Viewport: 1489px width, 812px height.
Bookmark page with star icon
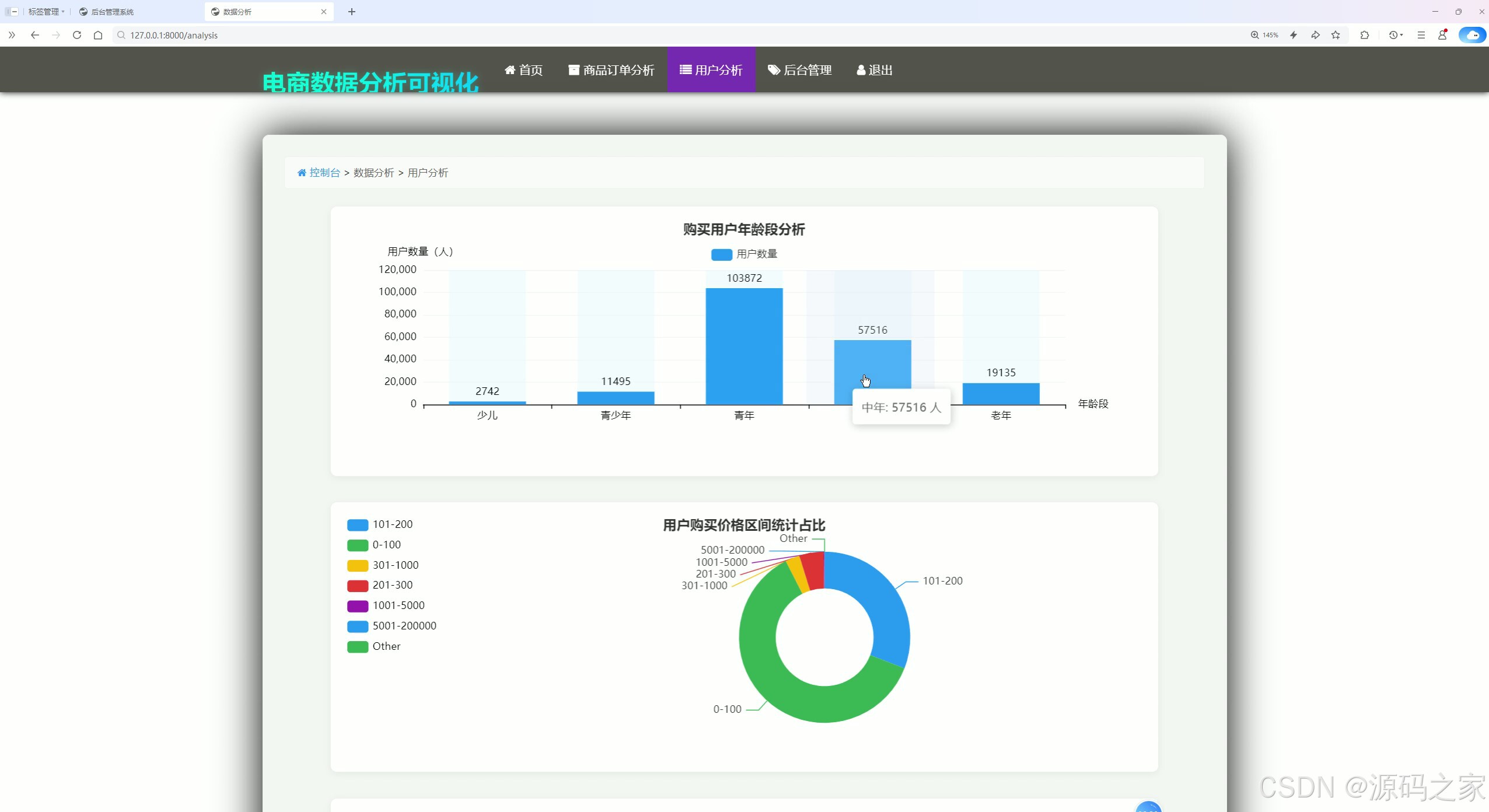coord(1336,35)
